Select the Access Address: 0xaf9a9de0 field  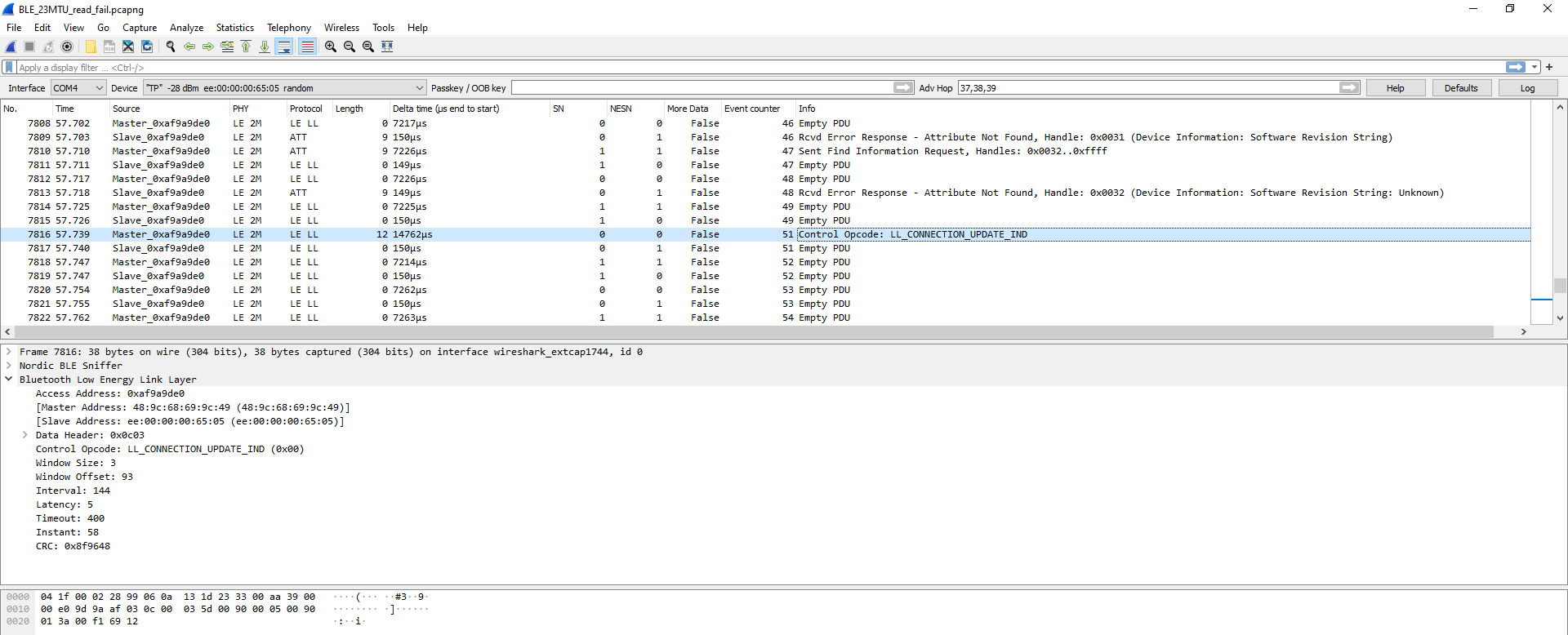point(110,393)
